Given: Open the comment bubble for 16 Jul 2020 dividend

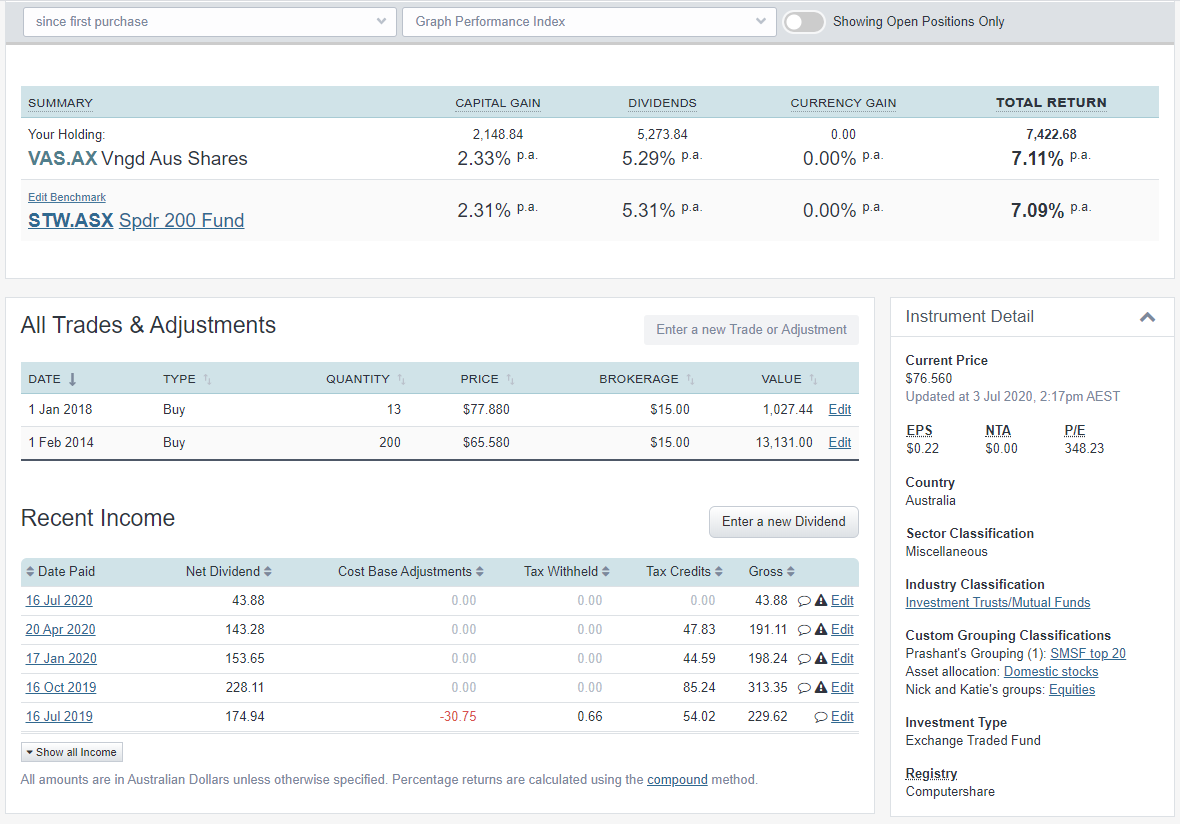Looking at the screenshot, I should 805,600.
